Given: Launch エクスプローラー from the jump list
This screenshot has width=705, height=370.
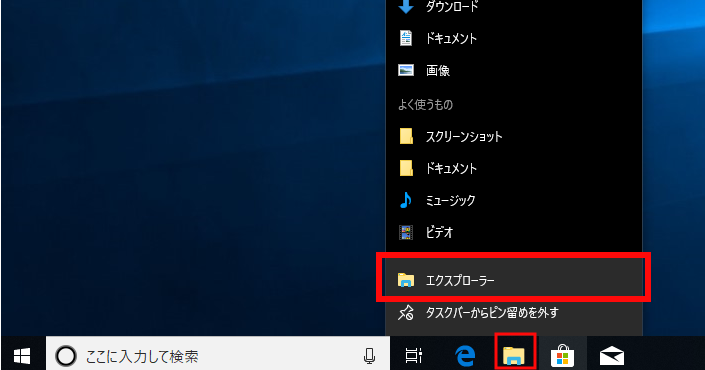Looking at the screenshot, I should tap(514, 280).
